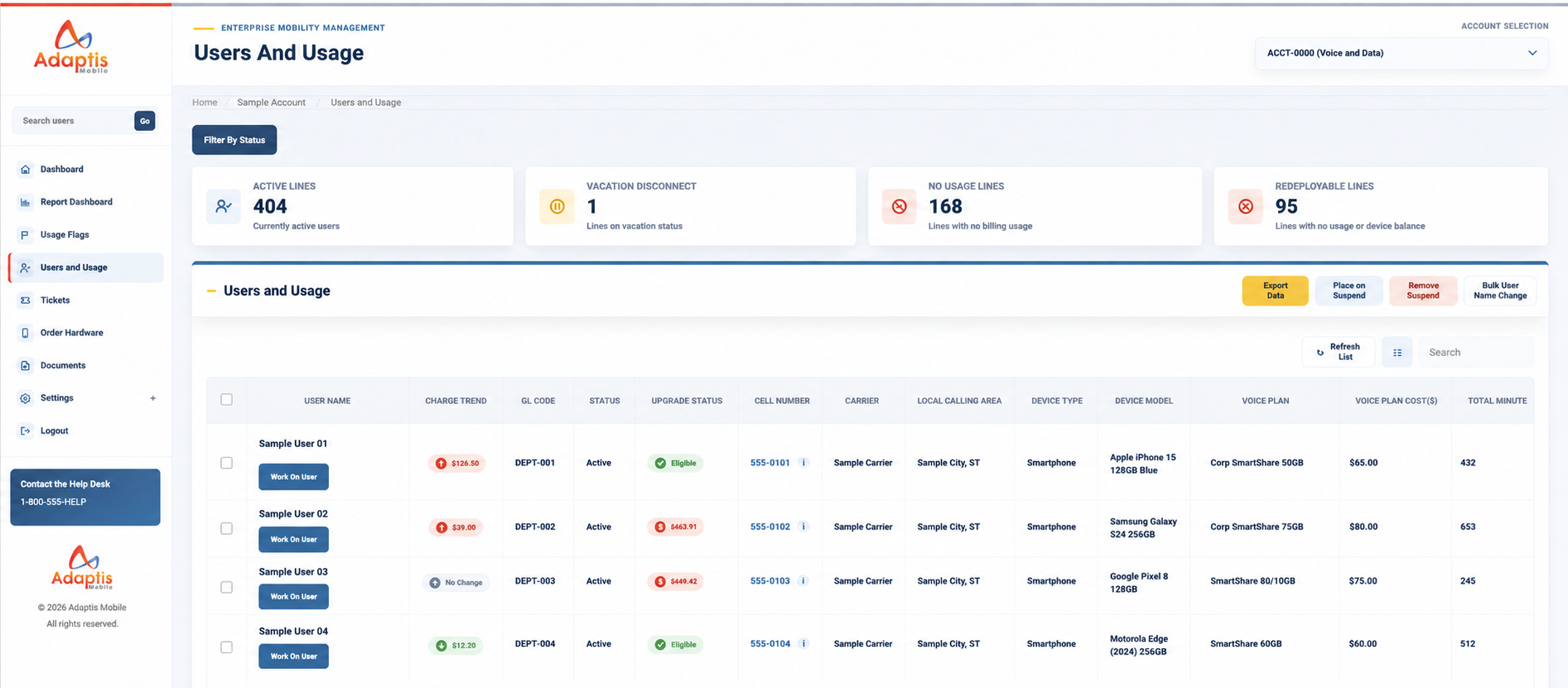Viewport: 1568px width, 688px height.
Task: Click the Report Dashboard chart icon
Action: [25, 202]
